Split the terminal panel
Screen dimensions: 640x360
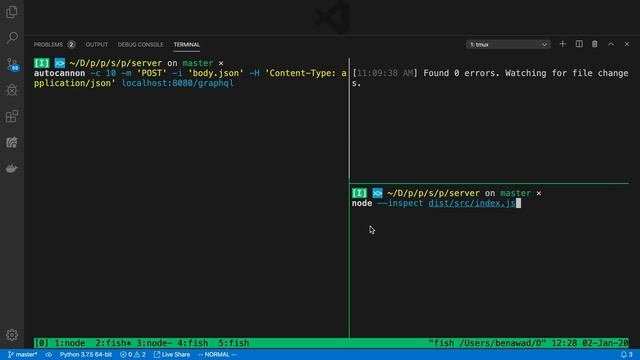pos(579,44)
